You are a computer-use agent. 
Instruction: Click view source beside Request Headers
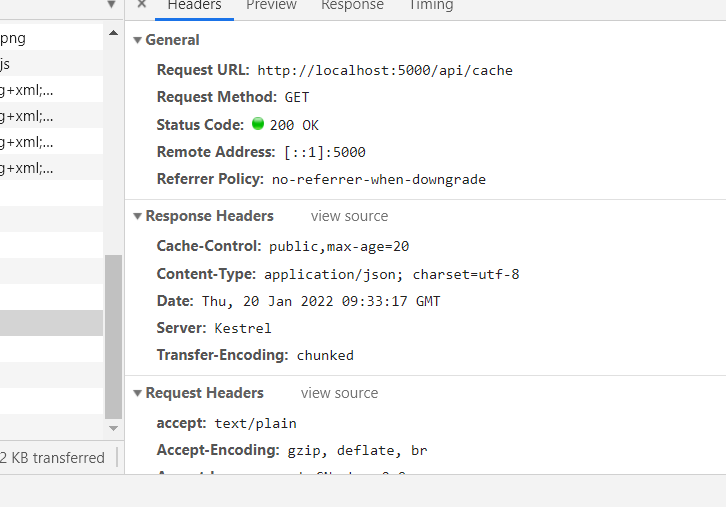(339, 393)
